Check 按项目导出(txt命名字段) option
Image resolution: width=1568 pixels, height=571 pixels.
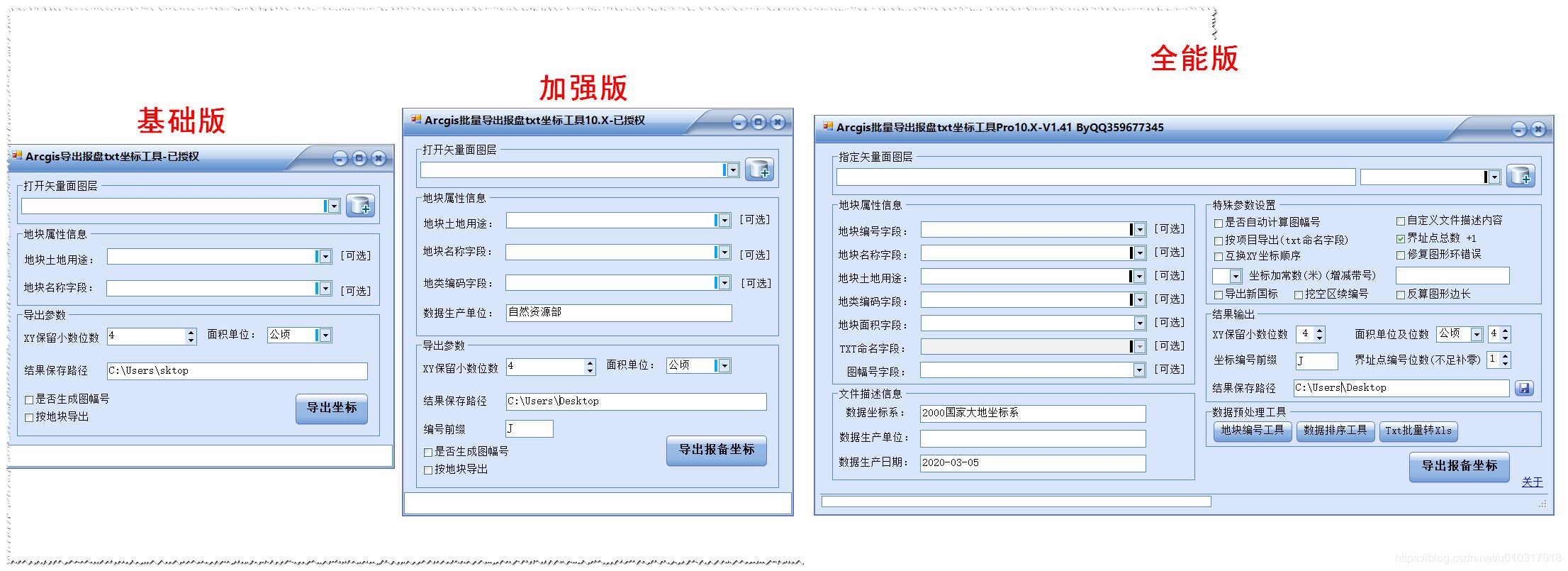(x=1219, y=240)
